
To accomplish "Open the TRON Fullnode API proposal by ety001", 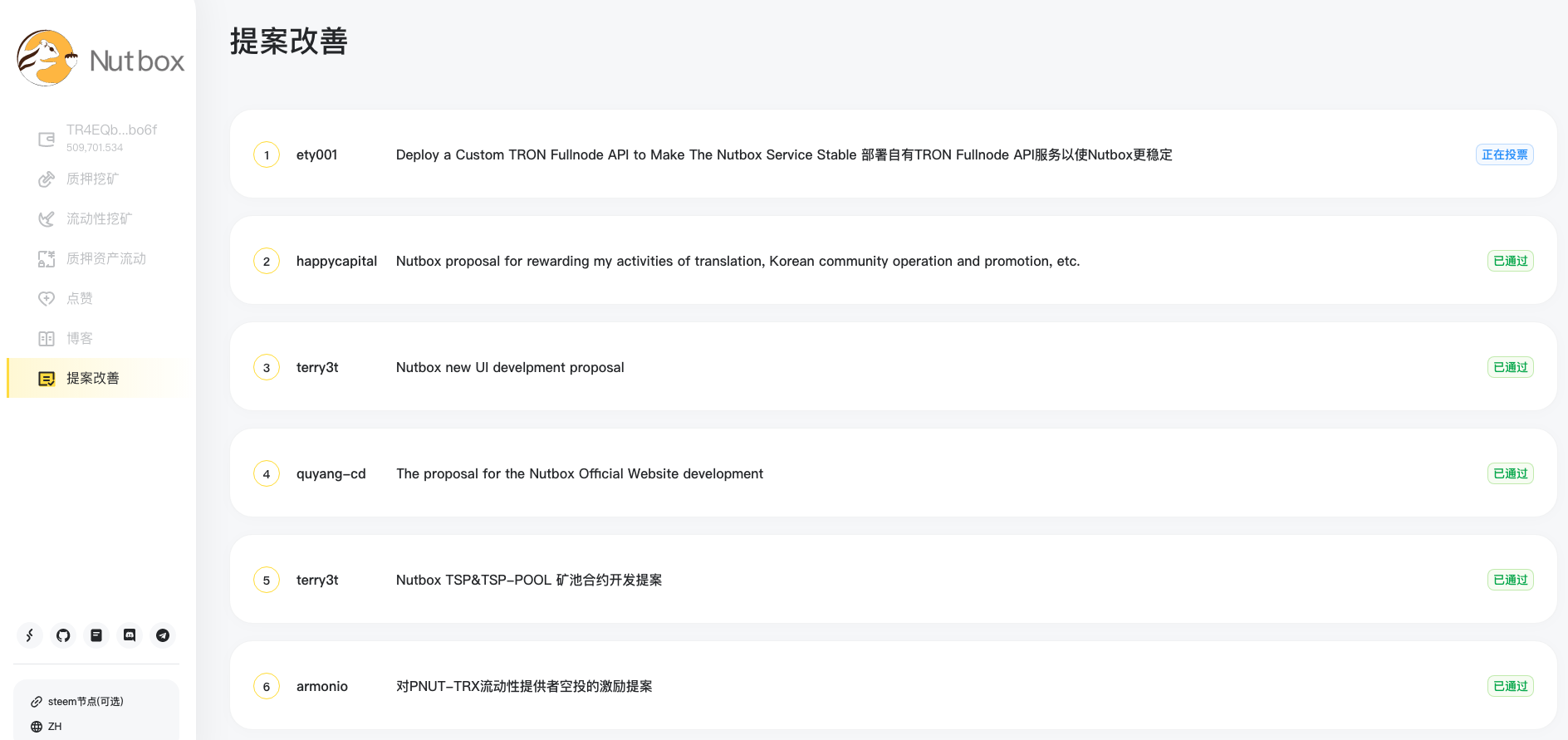I will [784, 154].
